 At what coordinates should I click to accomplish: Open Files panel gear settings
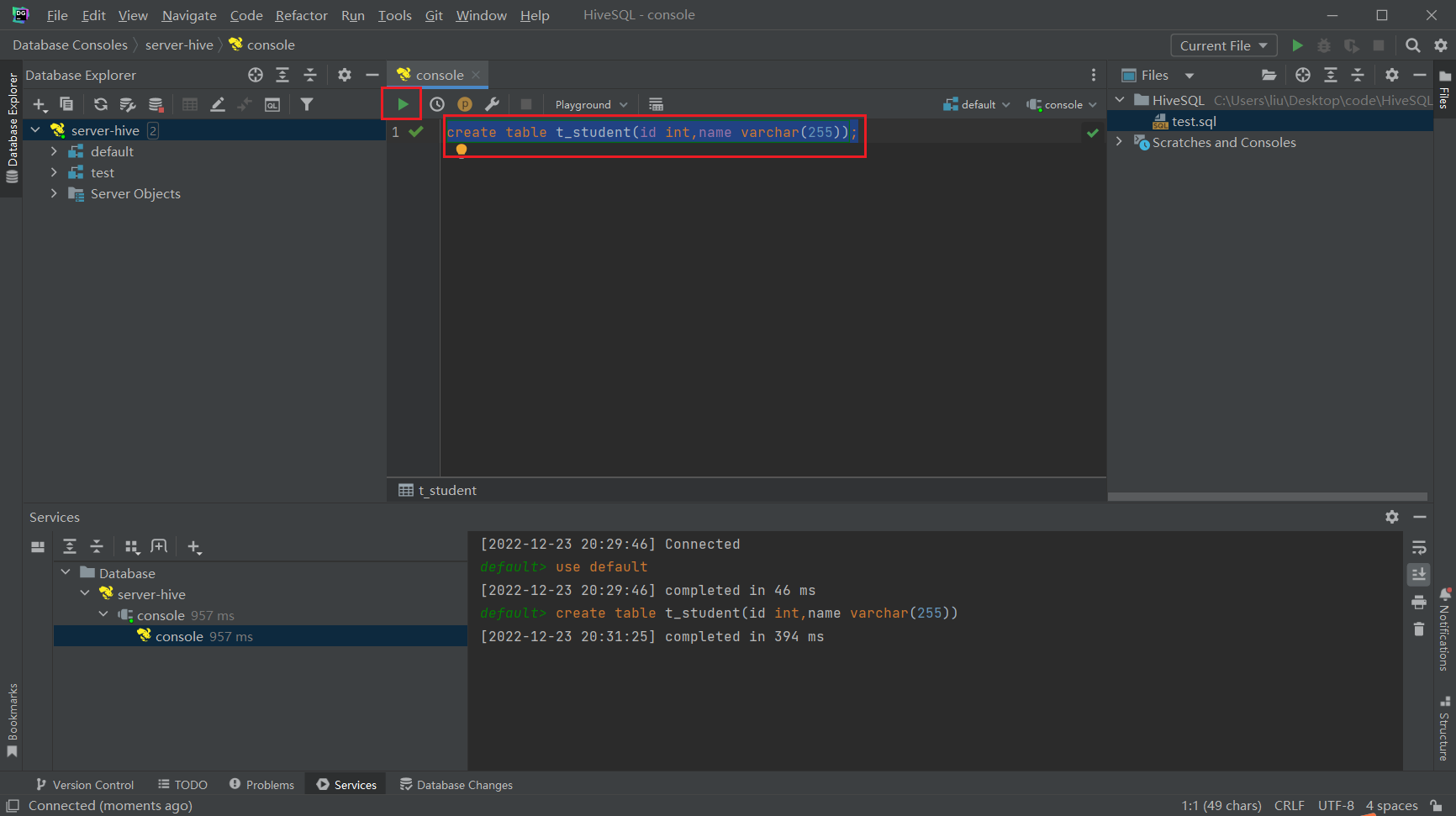pyautogui.click(x=1392, y=75)
